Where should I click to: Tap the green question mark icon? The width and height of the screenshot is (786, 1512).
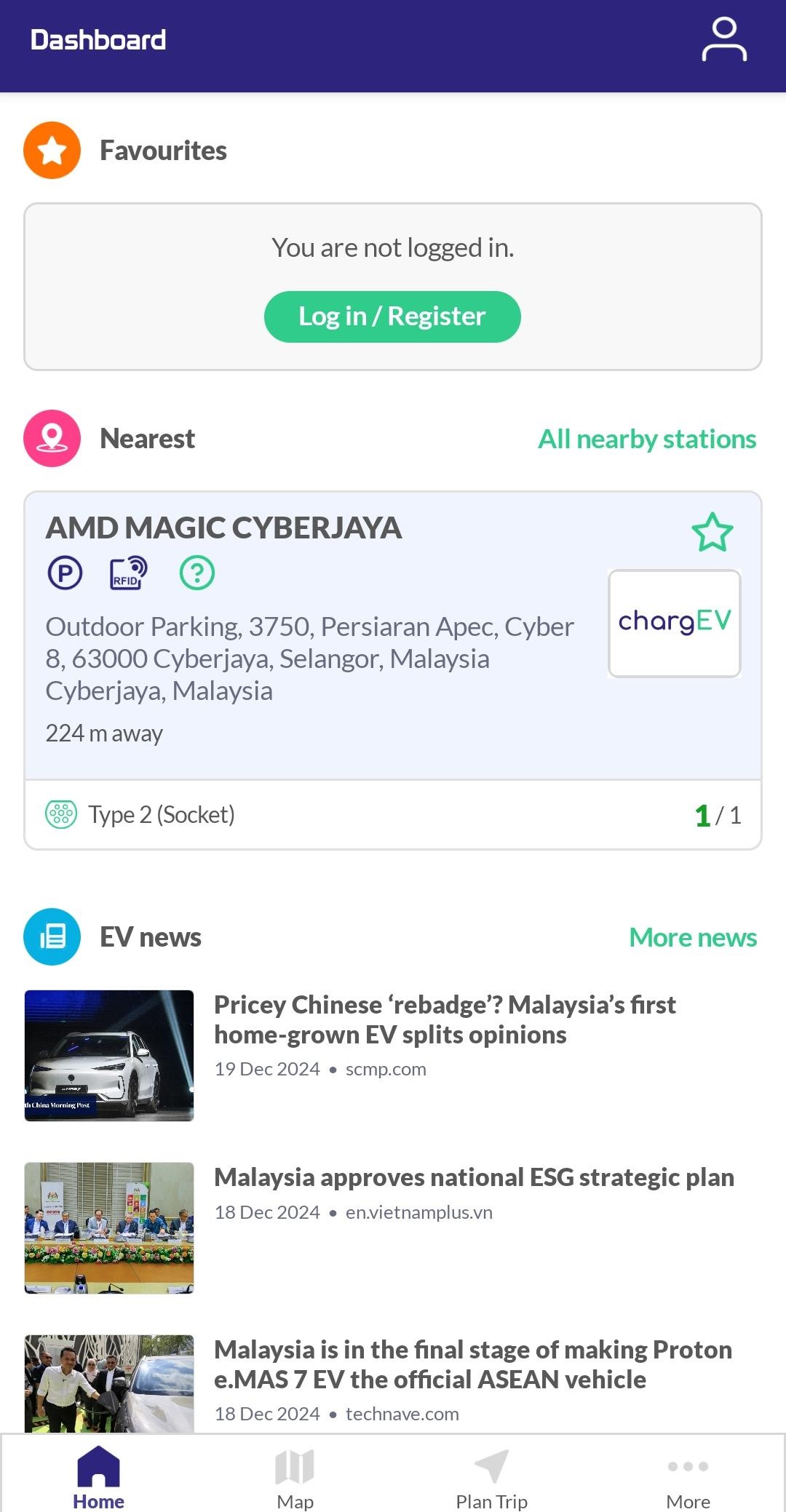point(197,573)
